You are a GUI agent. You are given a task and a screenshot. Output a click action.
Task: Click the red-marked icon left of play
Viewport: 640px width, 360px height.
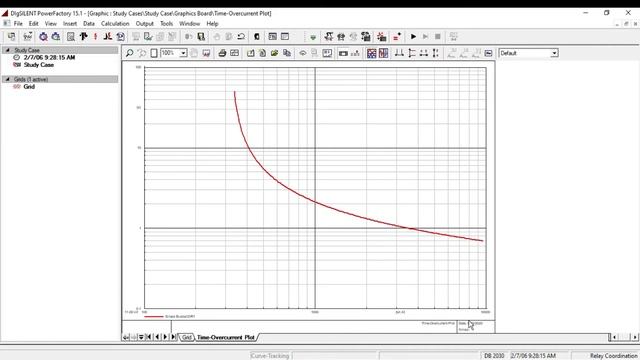(x=397, y=37)
